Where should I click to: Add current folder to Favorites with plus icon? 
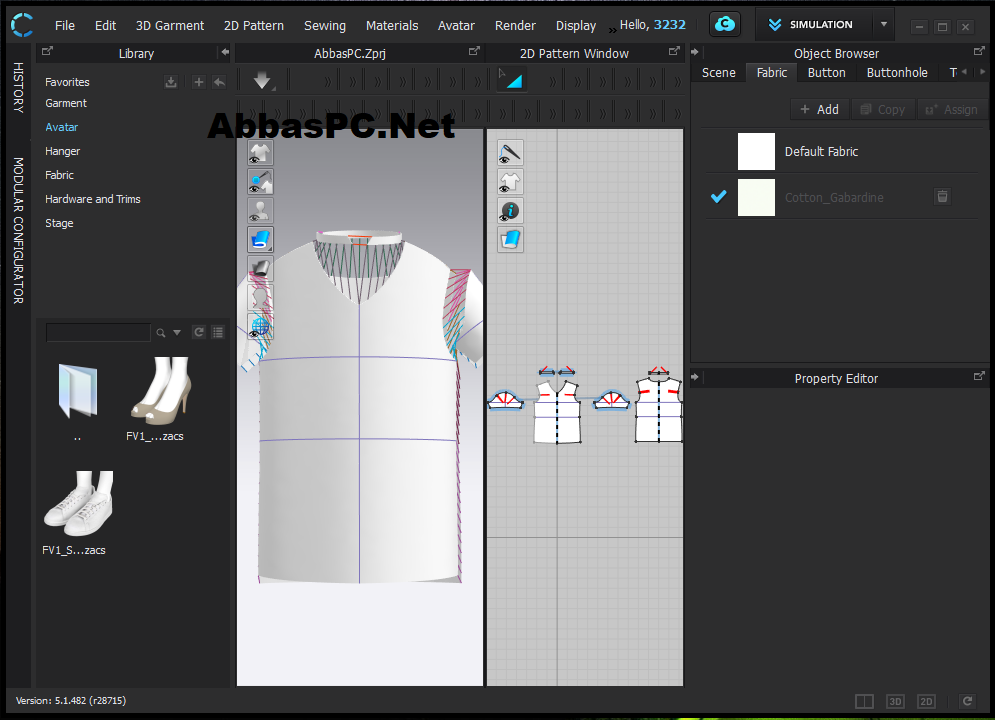tap(199, 82)
